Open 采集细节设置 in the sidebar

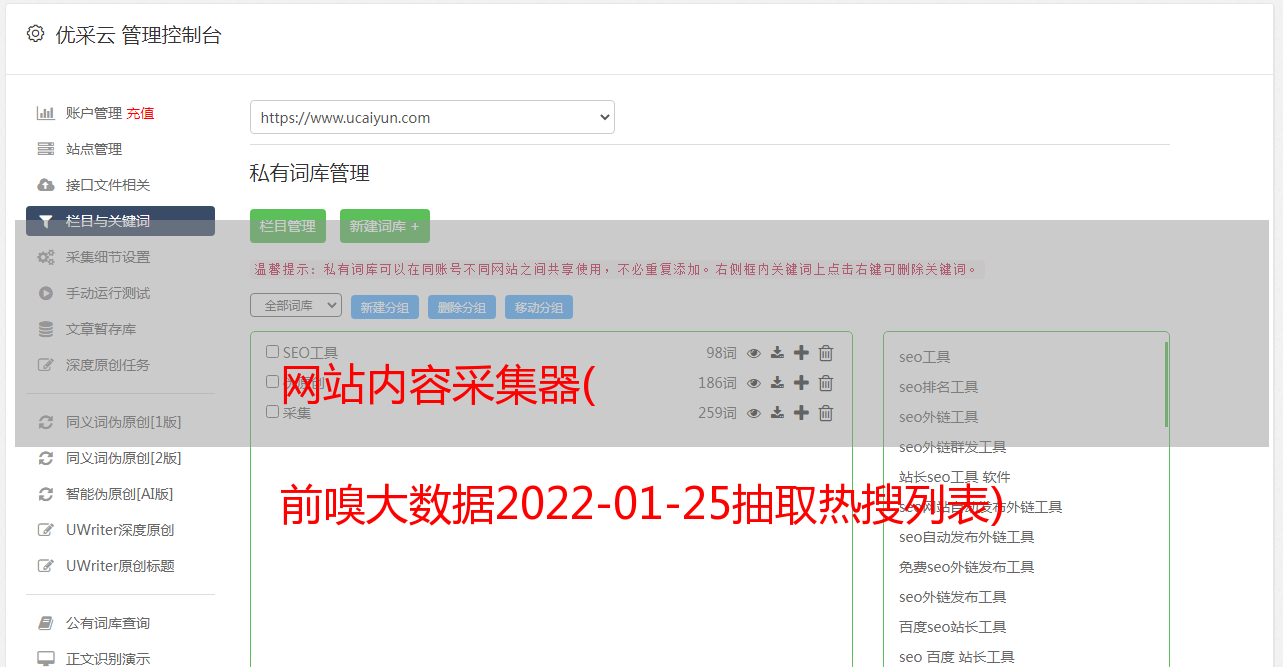pos(108,257)
